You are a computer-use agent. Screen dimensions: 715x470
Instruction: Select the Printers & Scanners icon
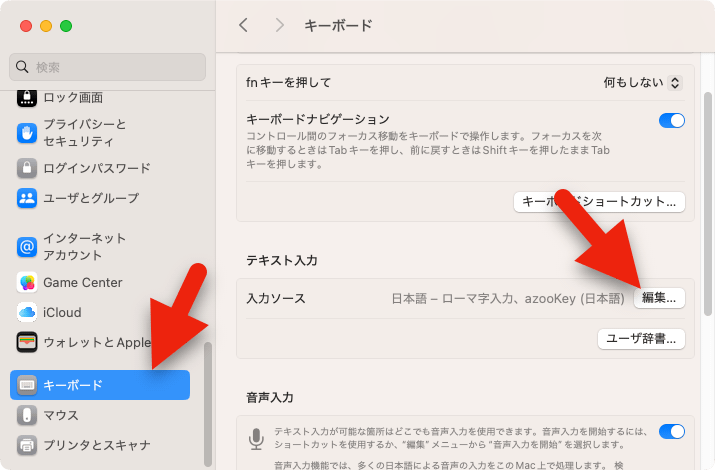27,445
